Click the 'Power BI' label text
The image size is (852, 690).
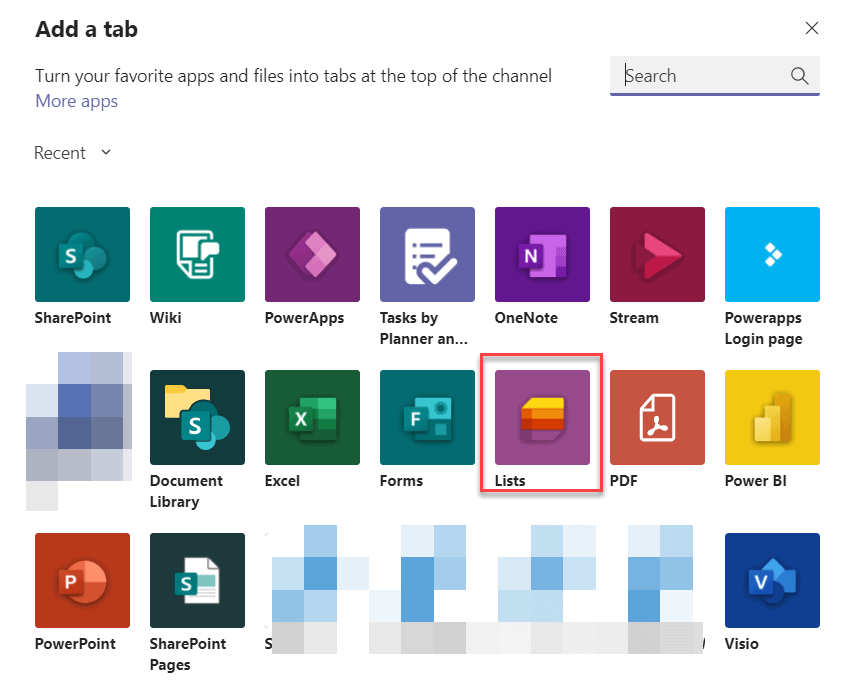(756, 481)
